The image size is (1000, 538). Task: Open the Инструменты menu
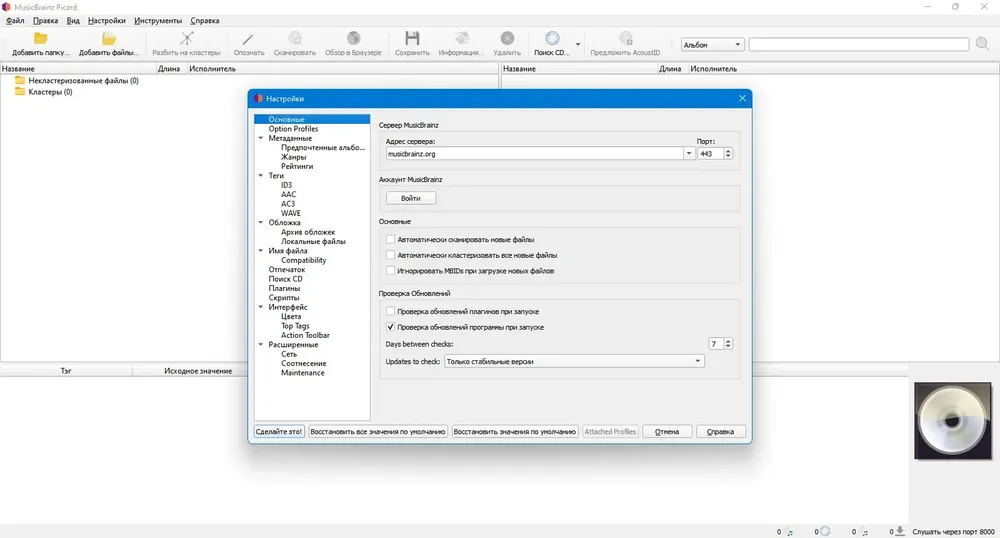[x=158, y=20]
